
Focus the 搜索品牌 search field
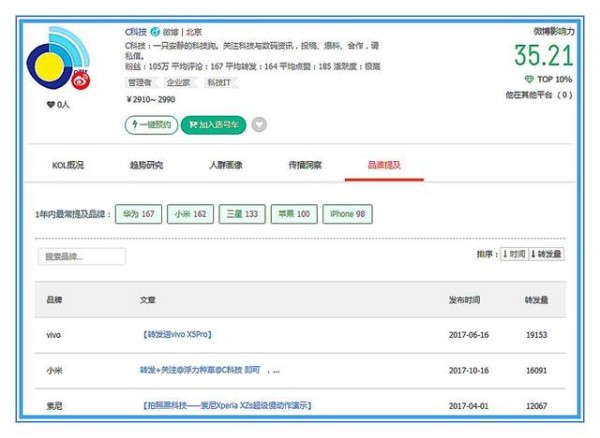point(82,256)
